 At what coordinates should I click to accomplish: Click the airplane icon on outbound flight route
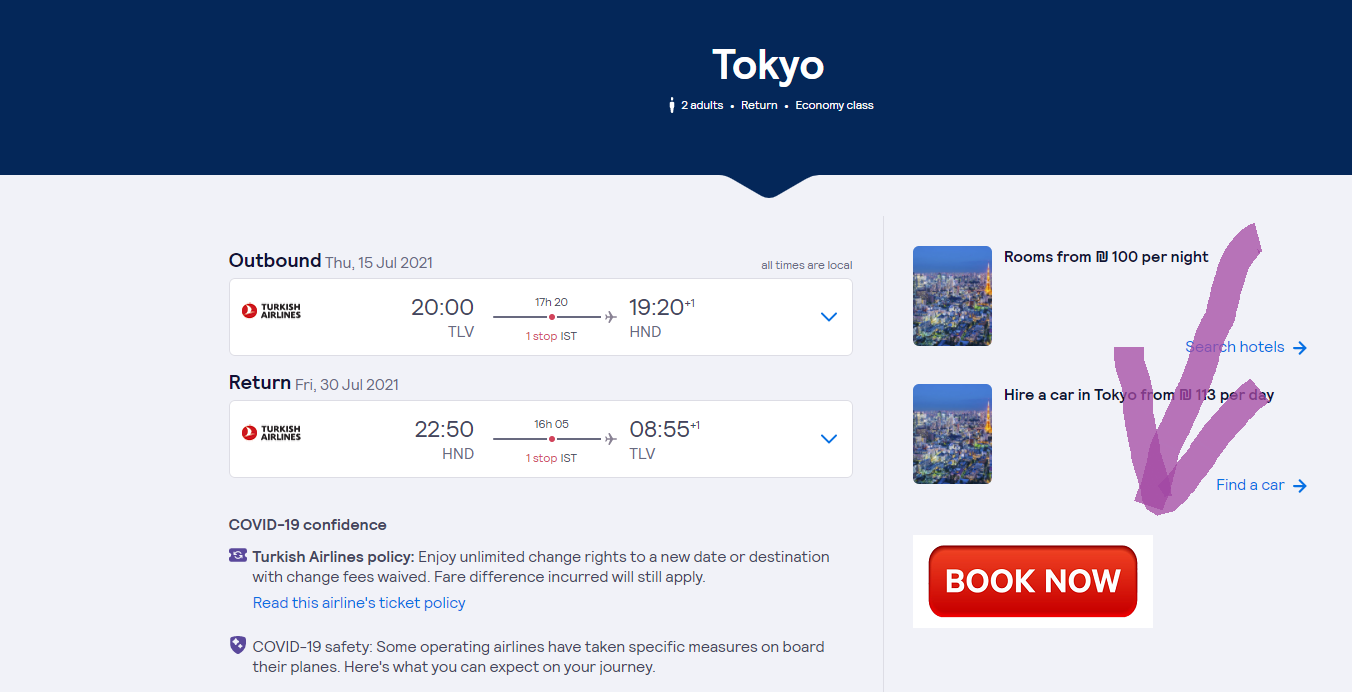tap(610, 317)
